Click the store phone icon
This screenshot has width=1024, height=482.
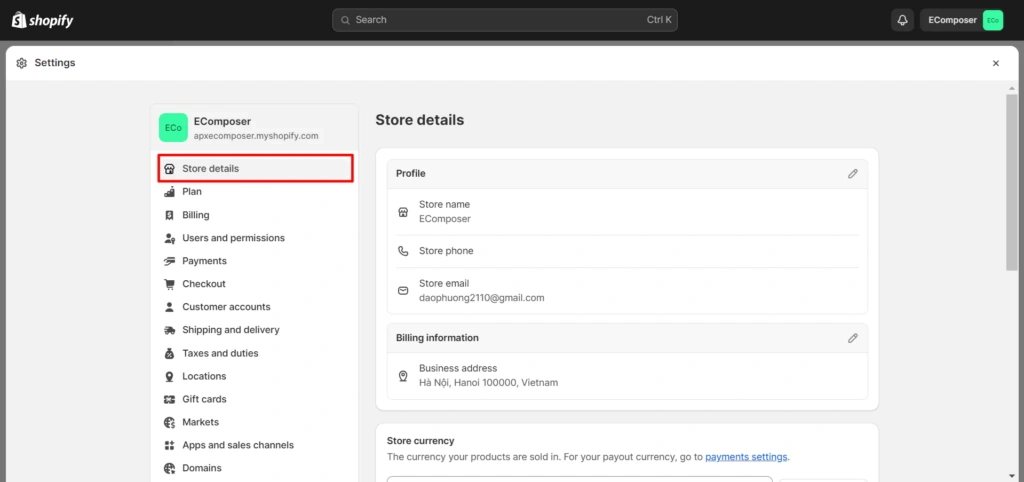[x=403, y=251]
